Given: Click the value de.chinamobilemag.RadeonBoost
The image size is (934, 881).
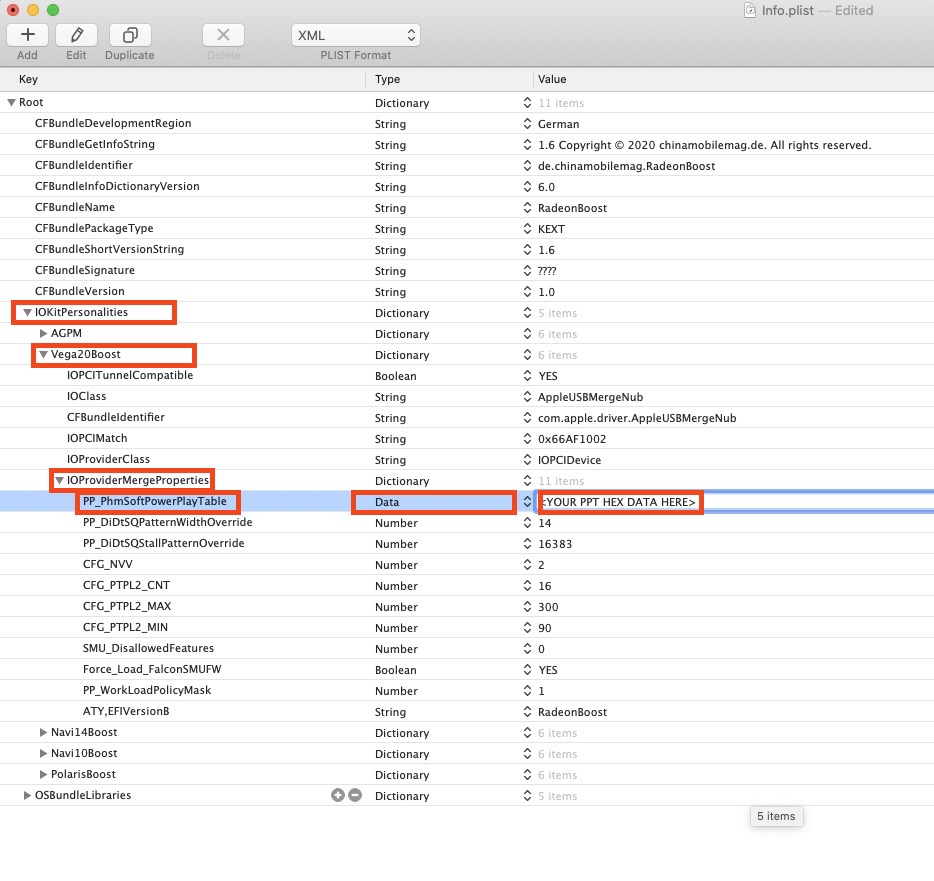Looking at the screenshot, I should (626, 166).
